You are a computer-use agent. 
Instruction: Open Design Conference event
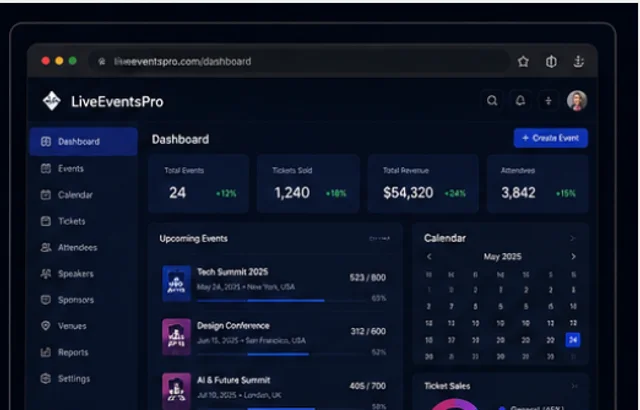pyautogui.click(x=233, y=326)
